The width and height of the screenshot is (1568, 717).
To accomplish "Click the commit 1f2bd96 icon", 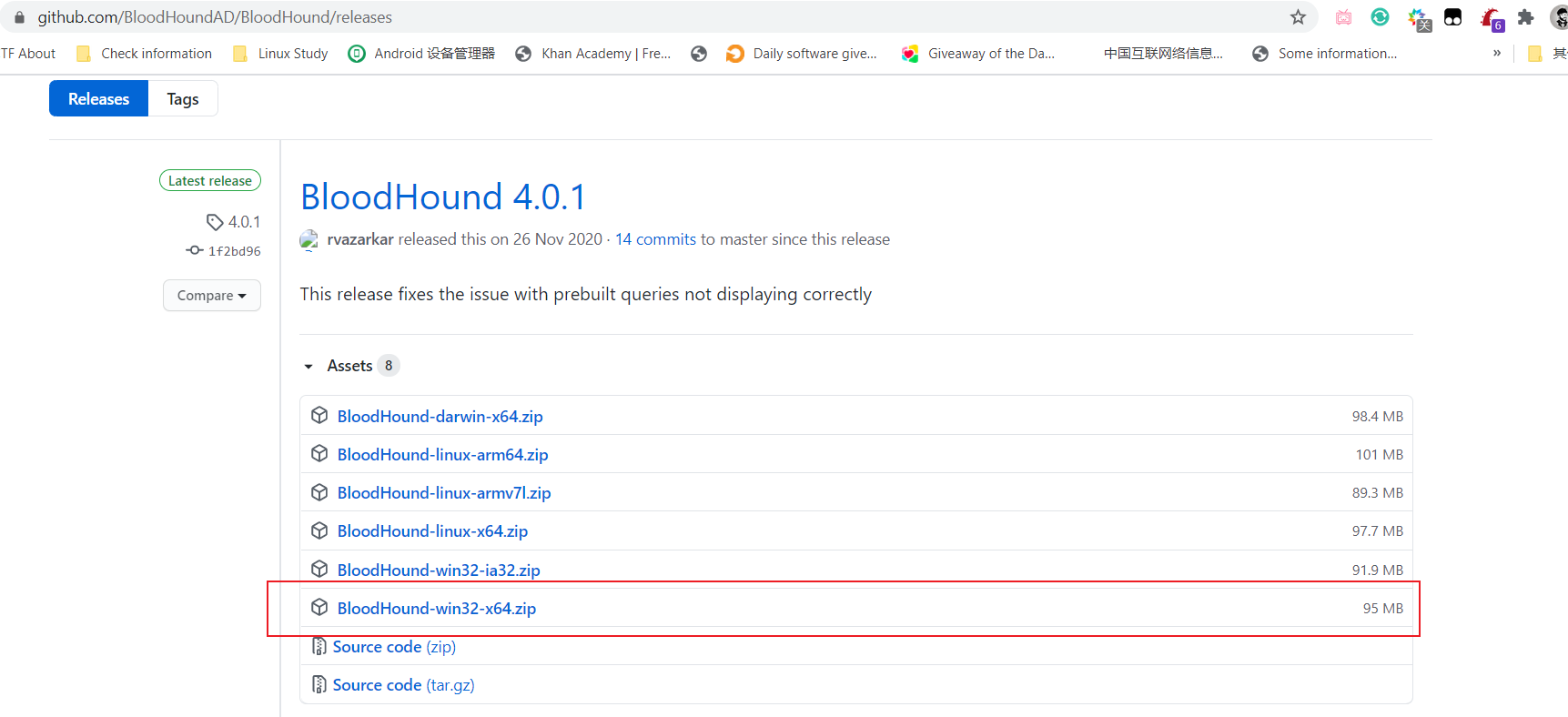I will click(x=194, y=250).
